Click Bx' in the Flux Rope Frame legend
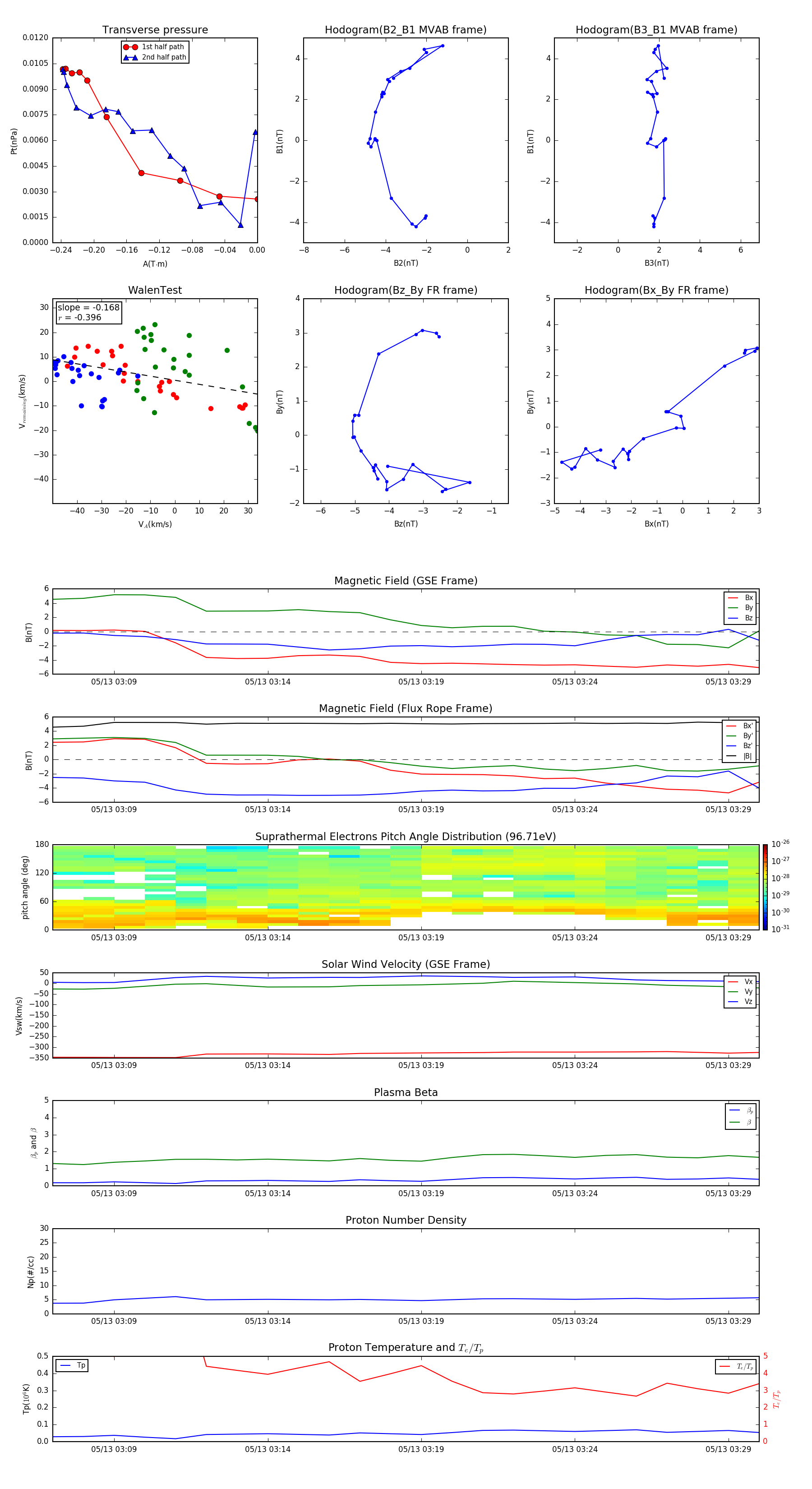This screenshot has width=812, height=1489. point(739,726)
